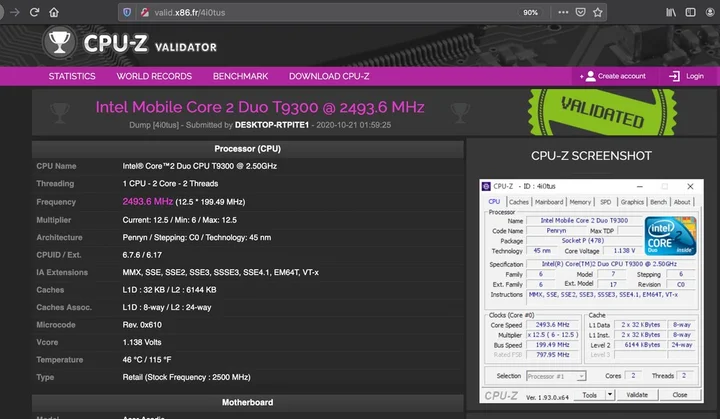Click the CPU-Z window purple app icon

486,187
